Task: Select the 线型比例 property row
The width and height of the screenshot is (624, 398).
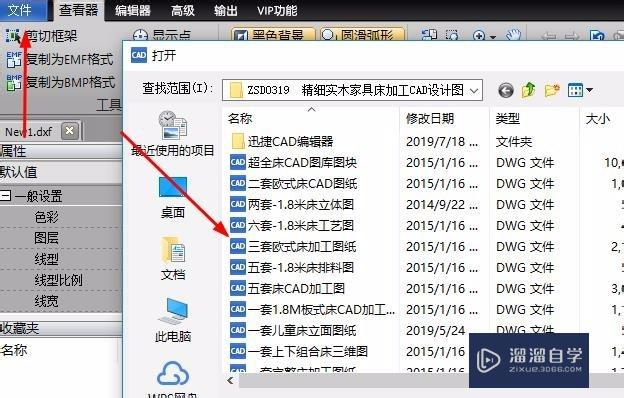Action: click(x=60, y=280)
